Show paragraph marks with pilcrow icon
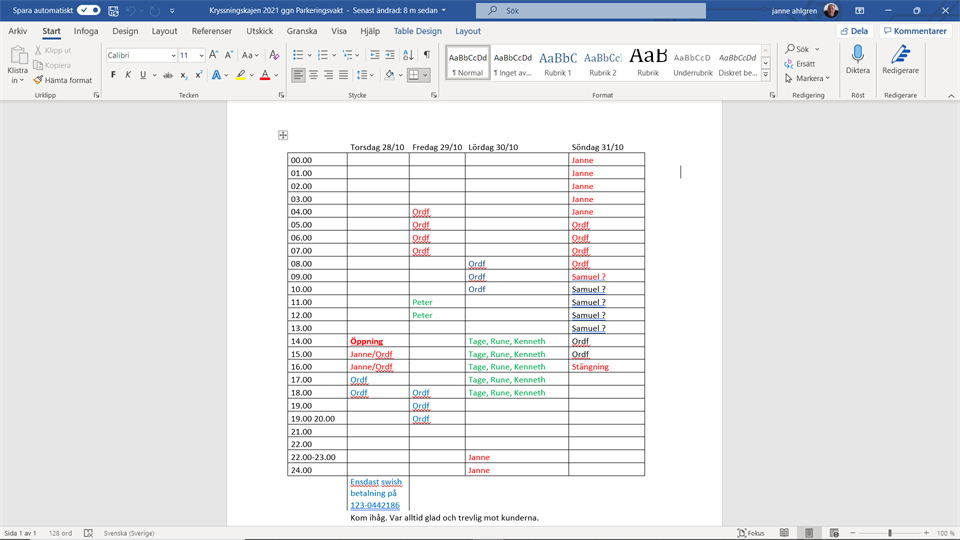 tap(427, 55)
